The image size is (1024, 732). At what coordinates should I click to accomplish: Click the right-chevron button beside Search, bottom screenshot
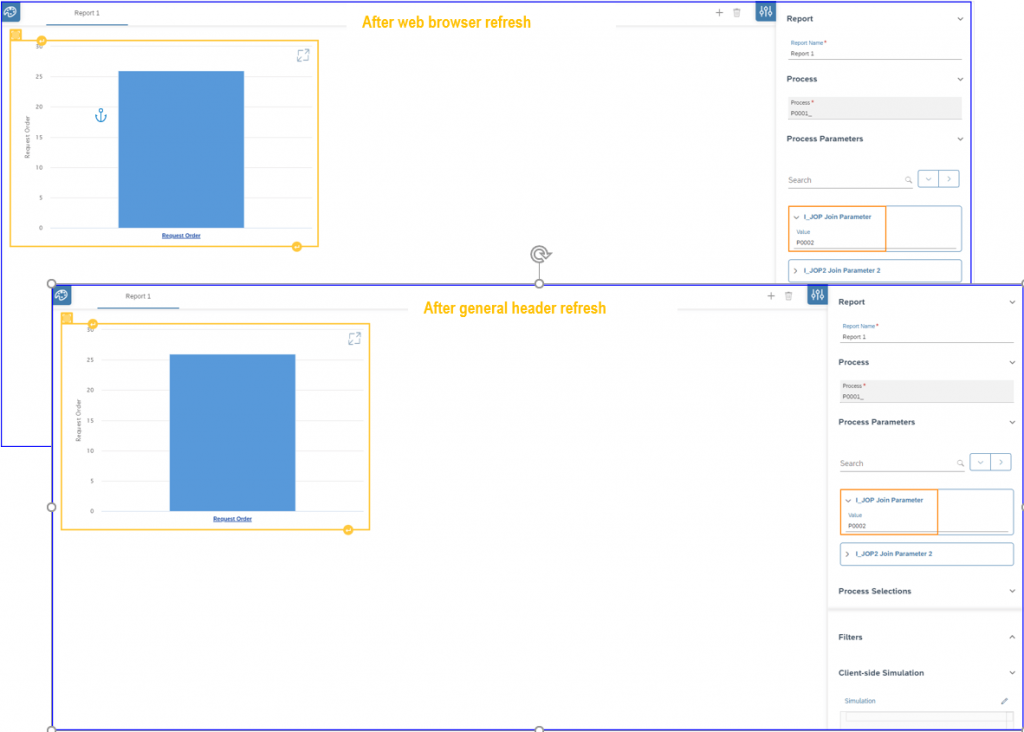pyautogui.click(x=1000, y=462)
